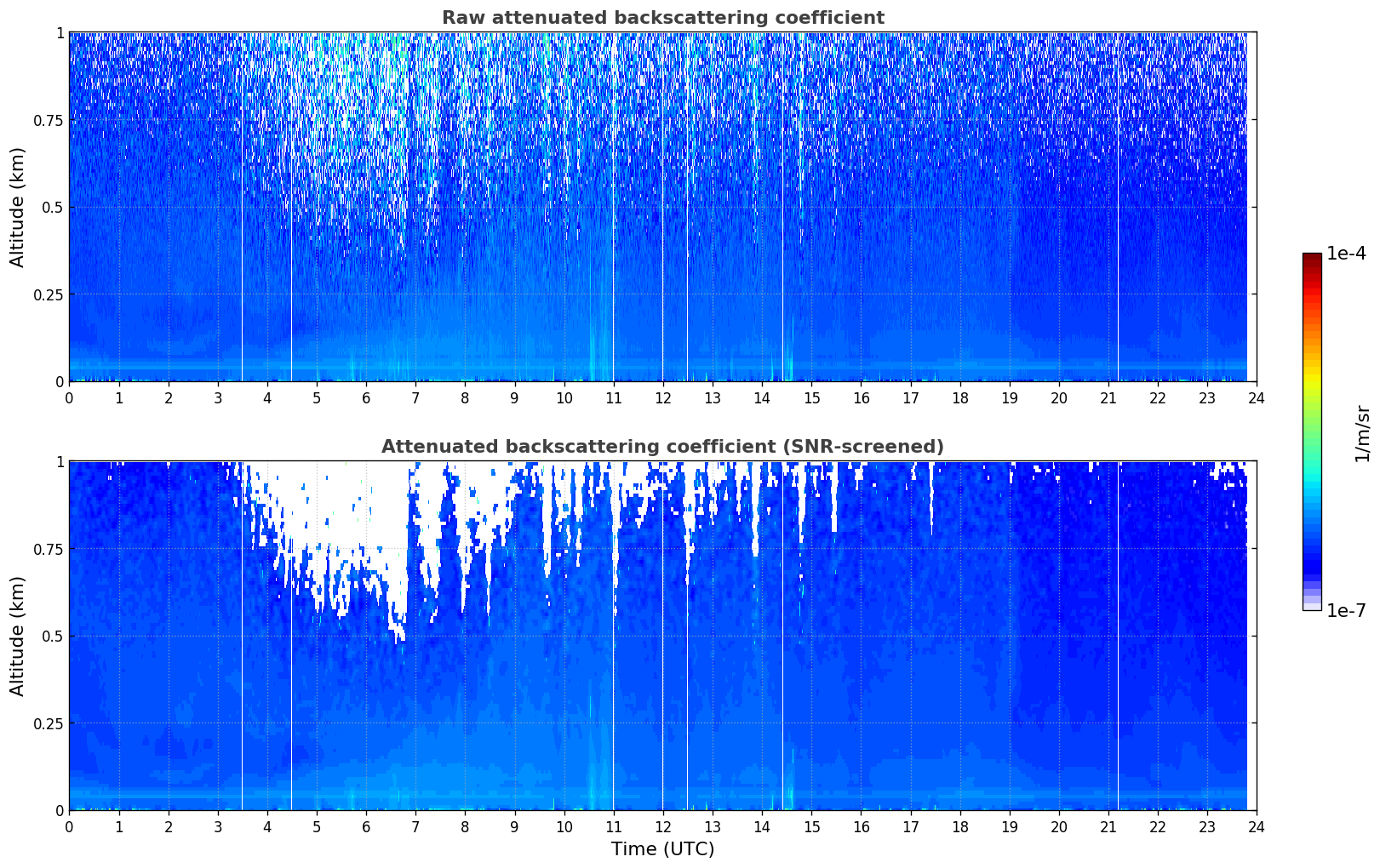
Task: Click the '1e-4' colorbar maximum label
Action: pyautogui.click(x=1346, y=254)
